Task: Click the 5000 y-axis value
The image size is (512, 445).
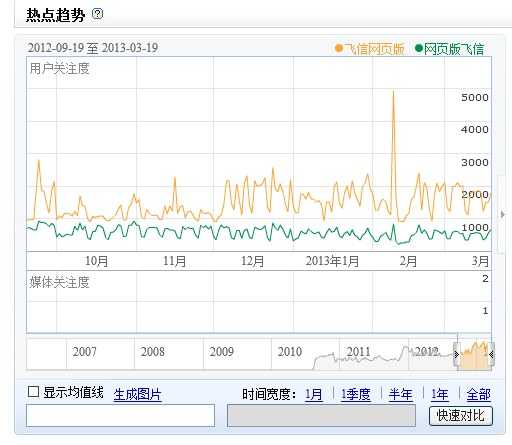Action: [x=475, y=98]
